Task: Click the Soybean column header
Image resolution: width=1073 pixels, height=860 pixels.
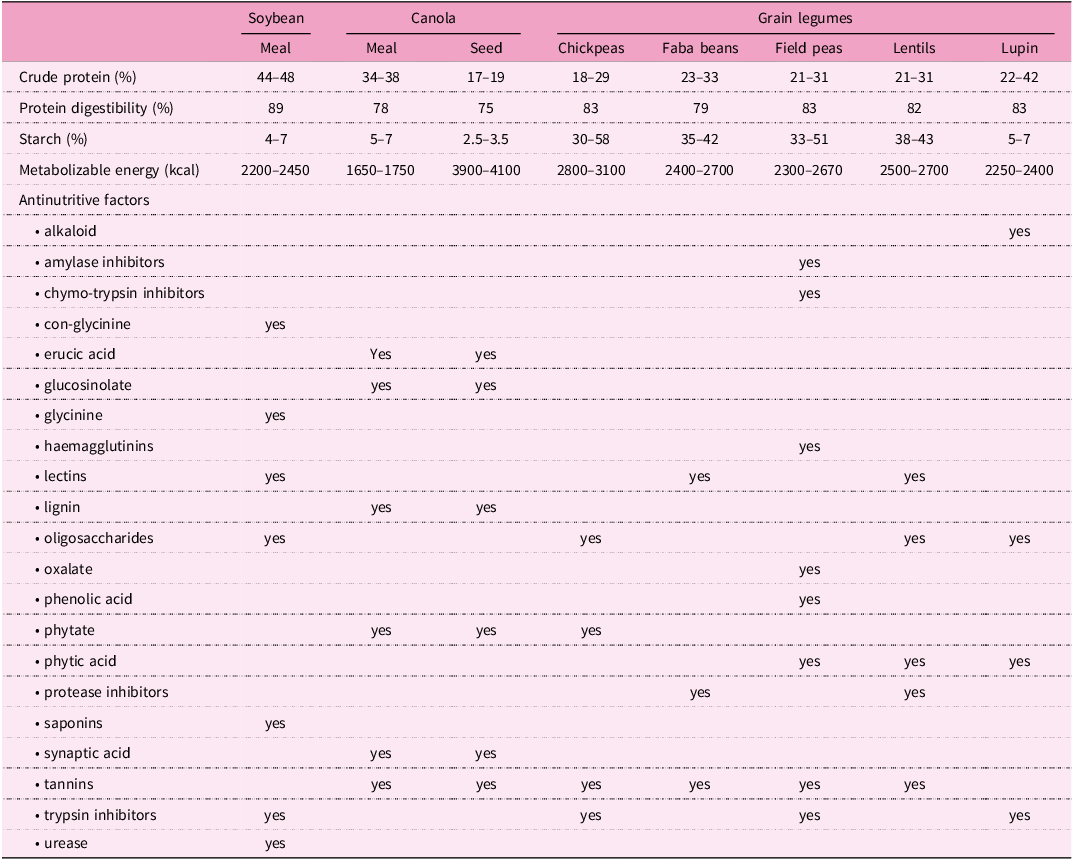Action: pos(276,18)
